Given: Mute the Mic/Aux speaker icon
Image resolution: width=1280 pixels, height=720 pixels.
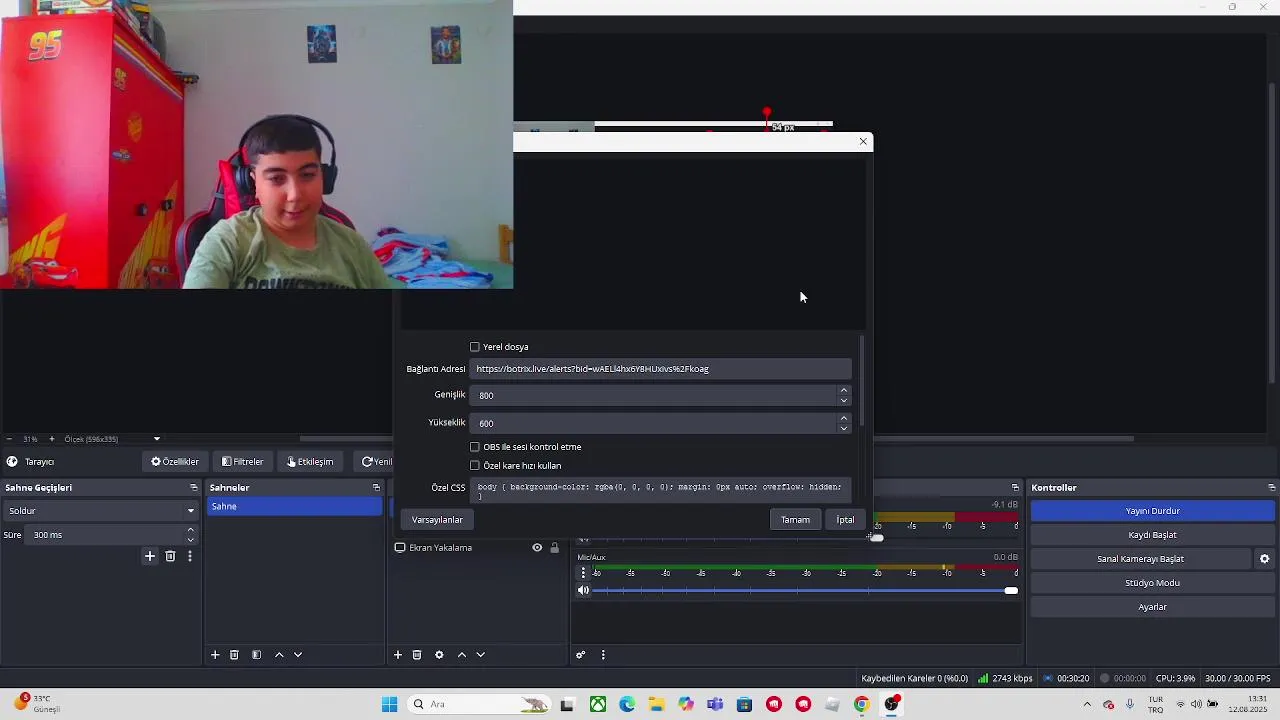Looking at the screenshot, I should click(x=584, y=590).
